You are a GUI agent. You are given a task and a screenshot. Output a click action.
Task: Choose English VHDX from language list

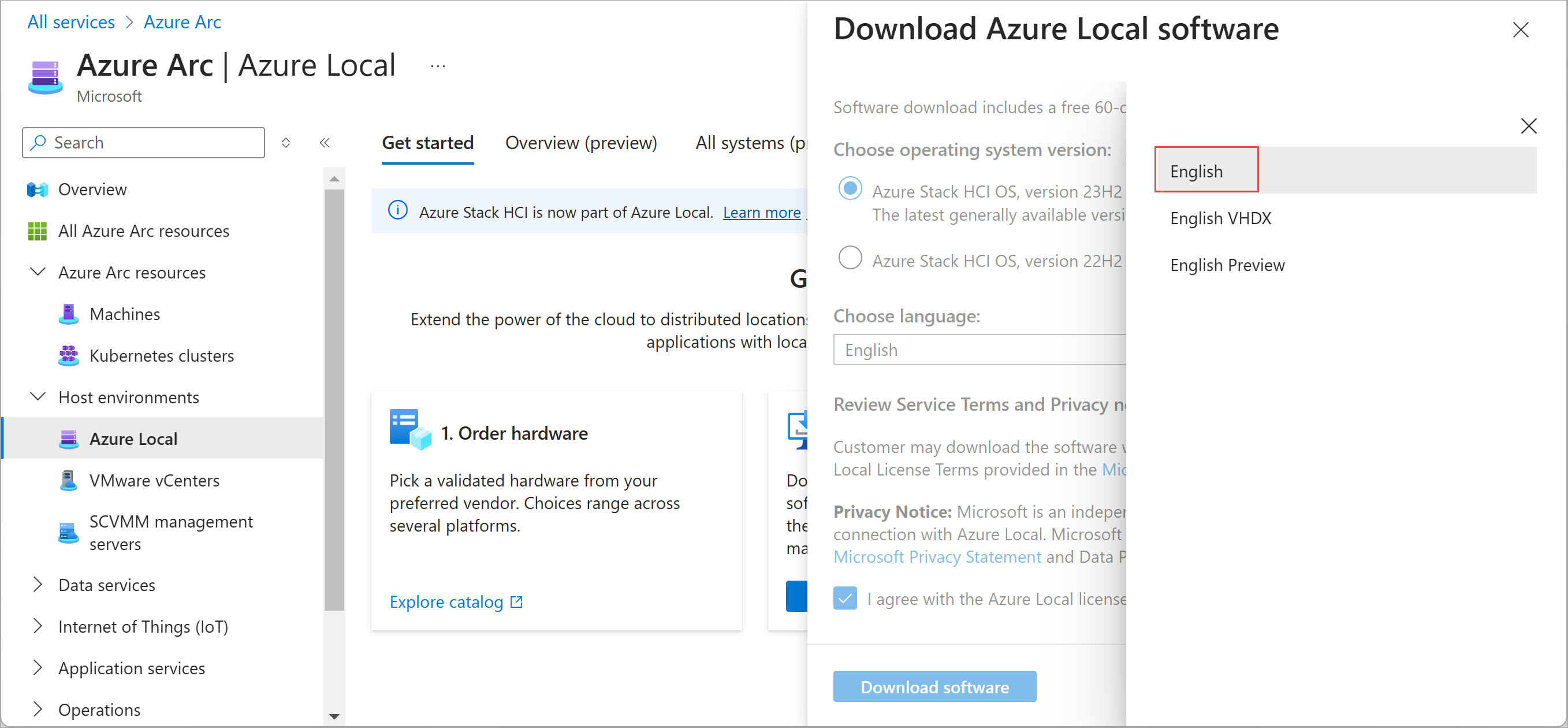(x=1220, y=218)
